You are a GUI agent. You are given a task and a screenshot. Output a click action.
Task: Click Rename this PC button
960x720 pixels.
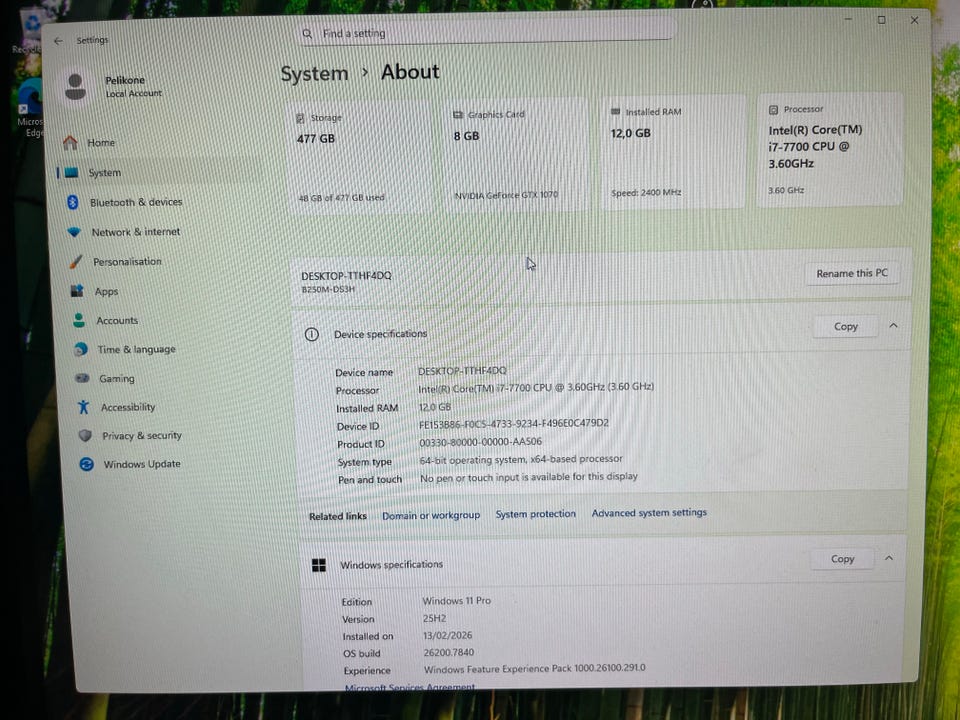pos(852,273)
